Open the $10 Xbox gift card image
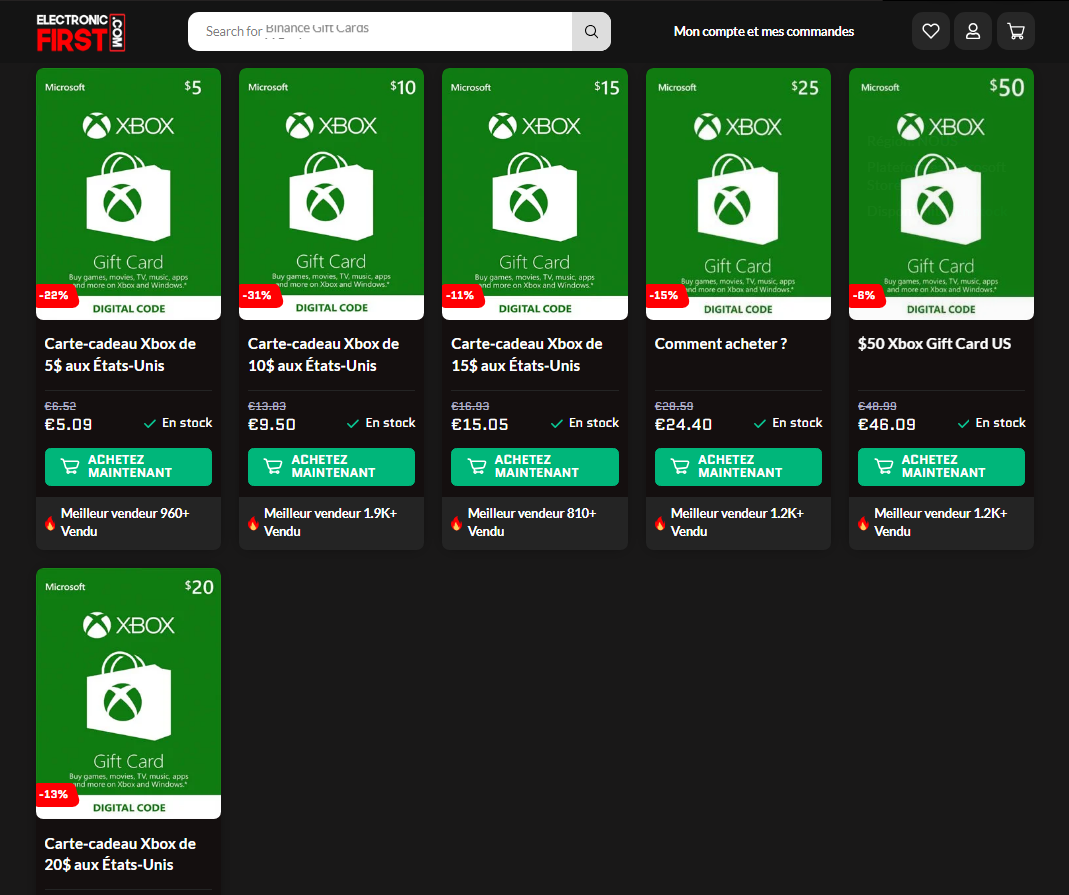 coord(331,194)
